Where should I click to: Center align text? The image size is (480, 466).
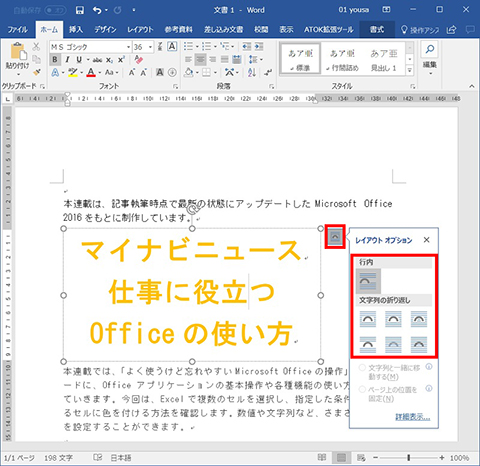point(200,60)
